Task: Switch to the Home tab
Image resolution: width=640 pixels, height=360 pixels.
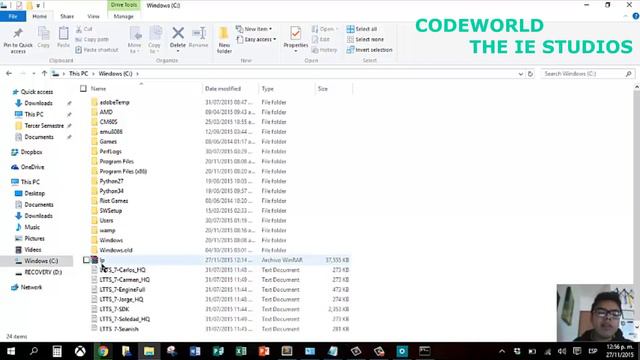Action: (x=40, y=16)
